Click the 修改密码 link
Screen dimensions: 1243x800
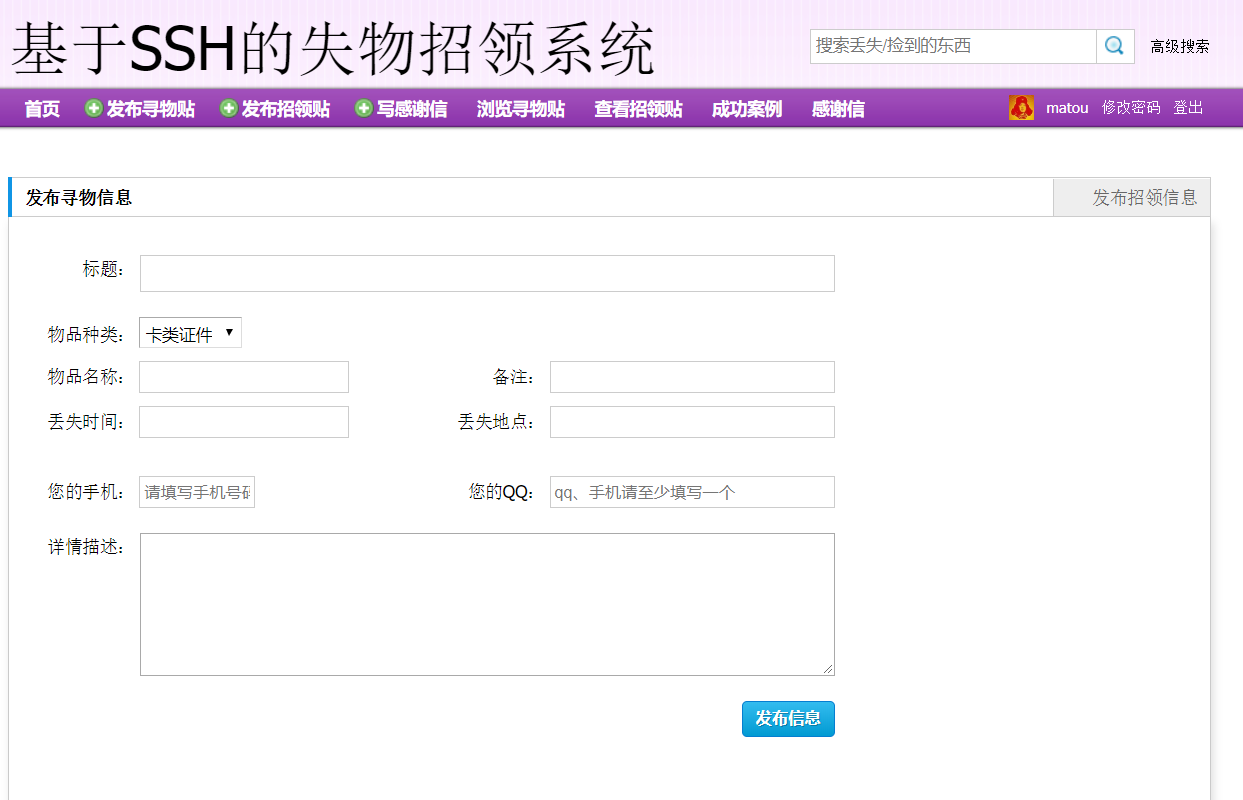point(1131,107)
